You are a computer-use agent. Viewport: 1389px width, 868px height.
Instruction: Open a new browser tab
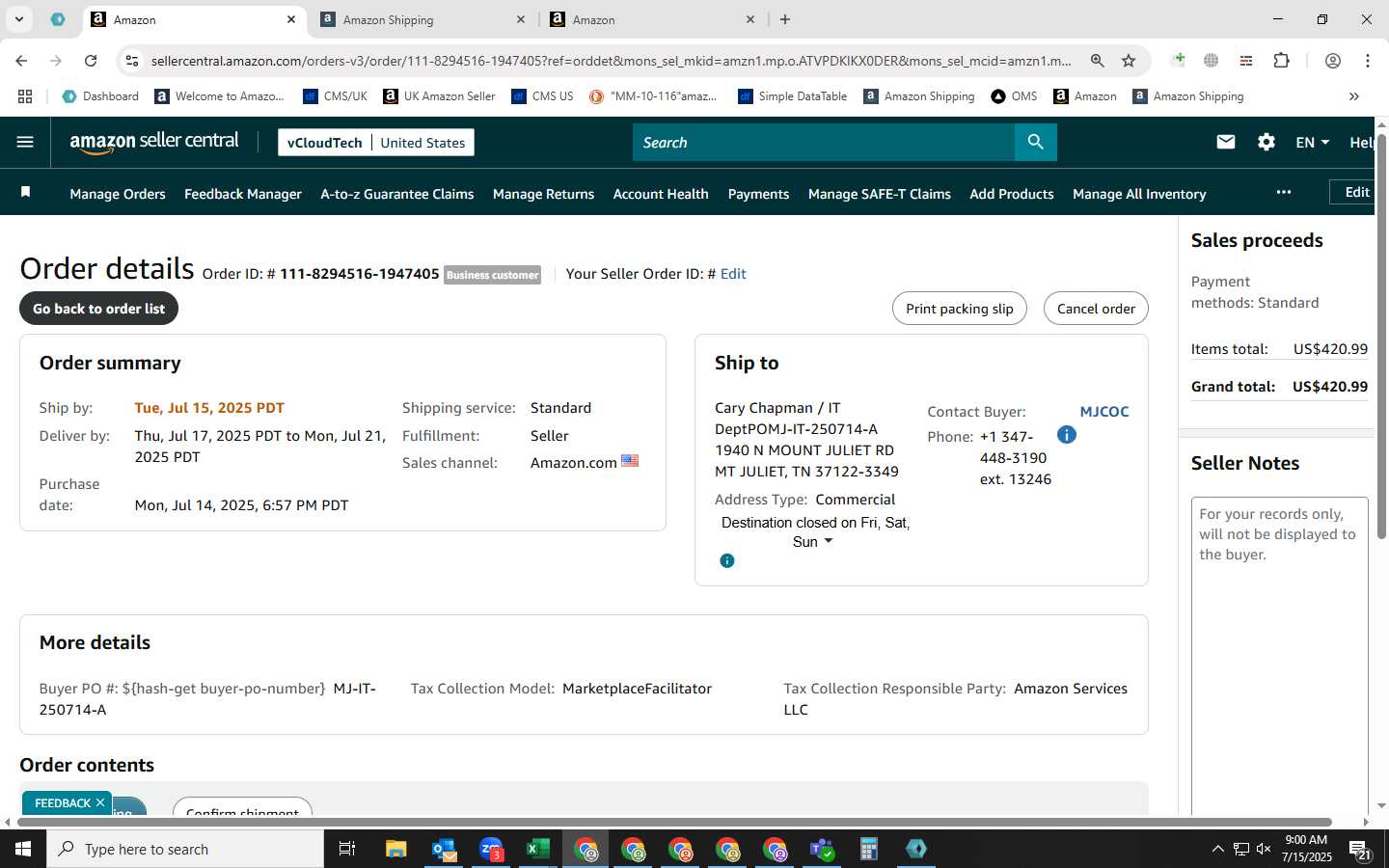785,19
